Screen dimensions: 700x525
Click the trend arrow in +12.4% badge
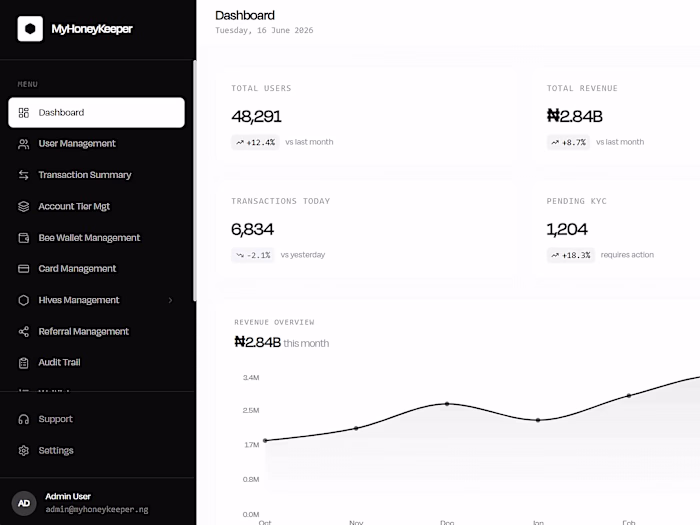[240, 142]
